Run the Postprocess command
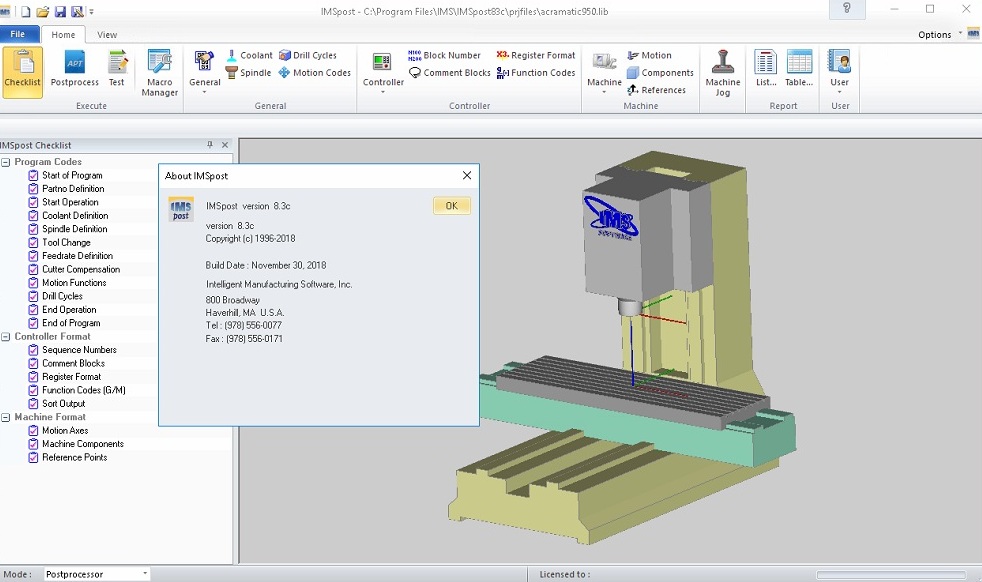 coord(75,69)
